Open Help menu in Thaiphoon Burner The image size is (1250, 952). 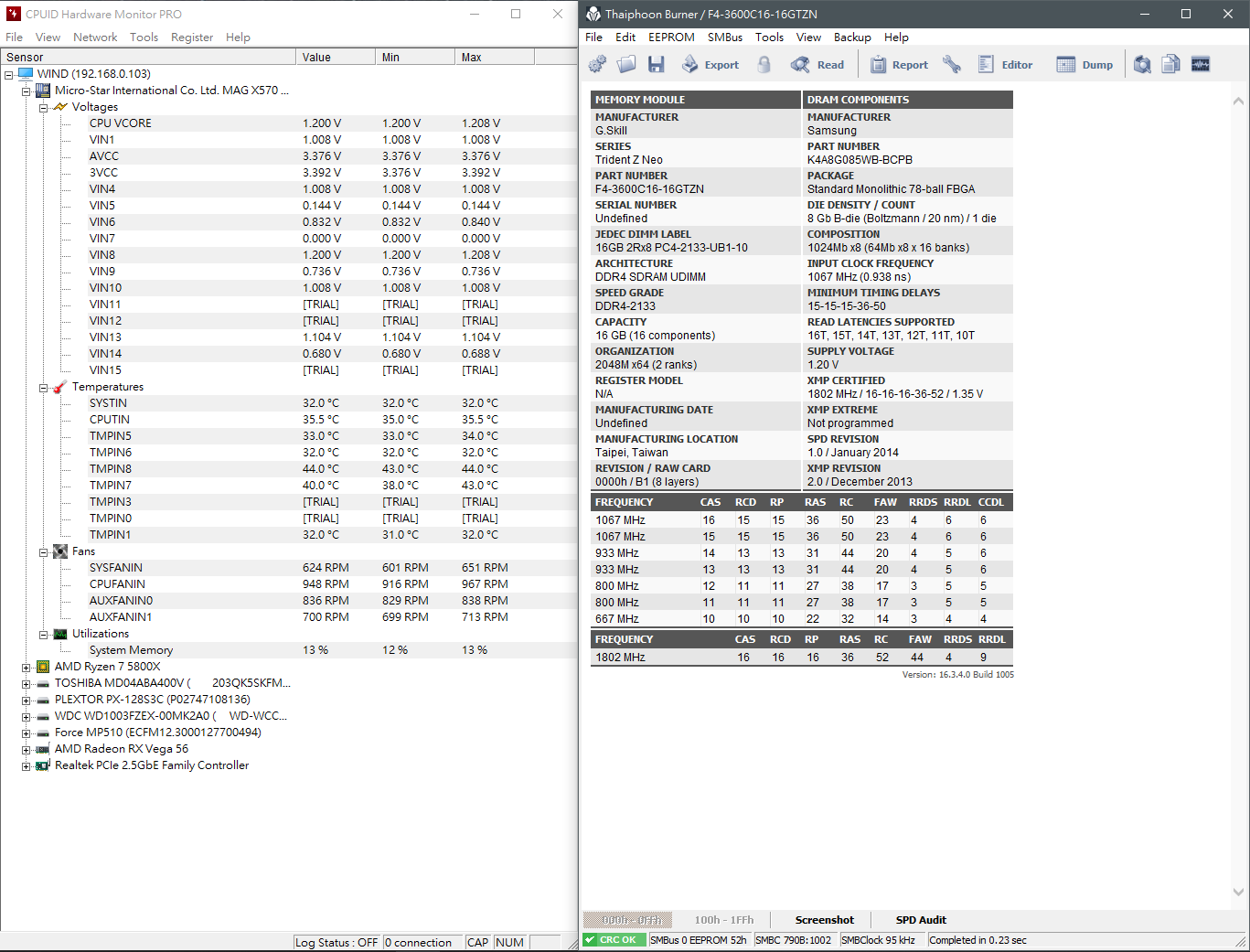click(x=896, y=37)
